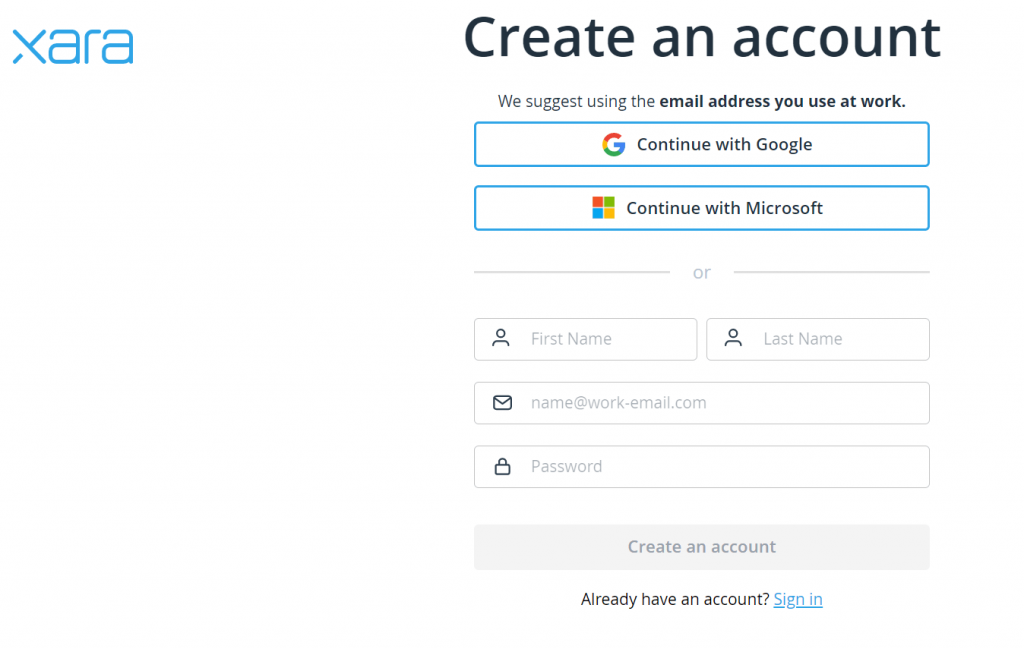The width and height of the screenshot is (1024, 649).
Task: Click the Microsoft squares icon
Action: 604,208
